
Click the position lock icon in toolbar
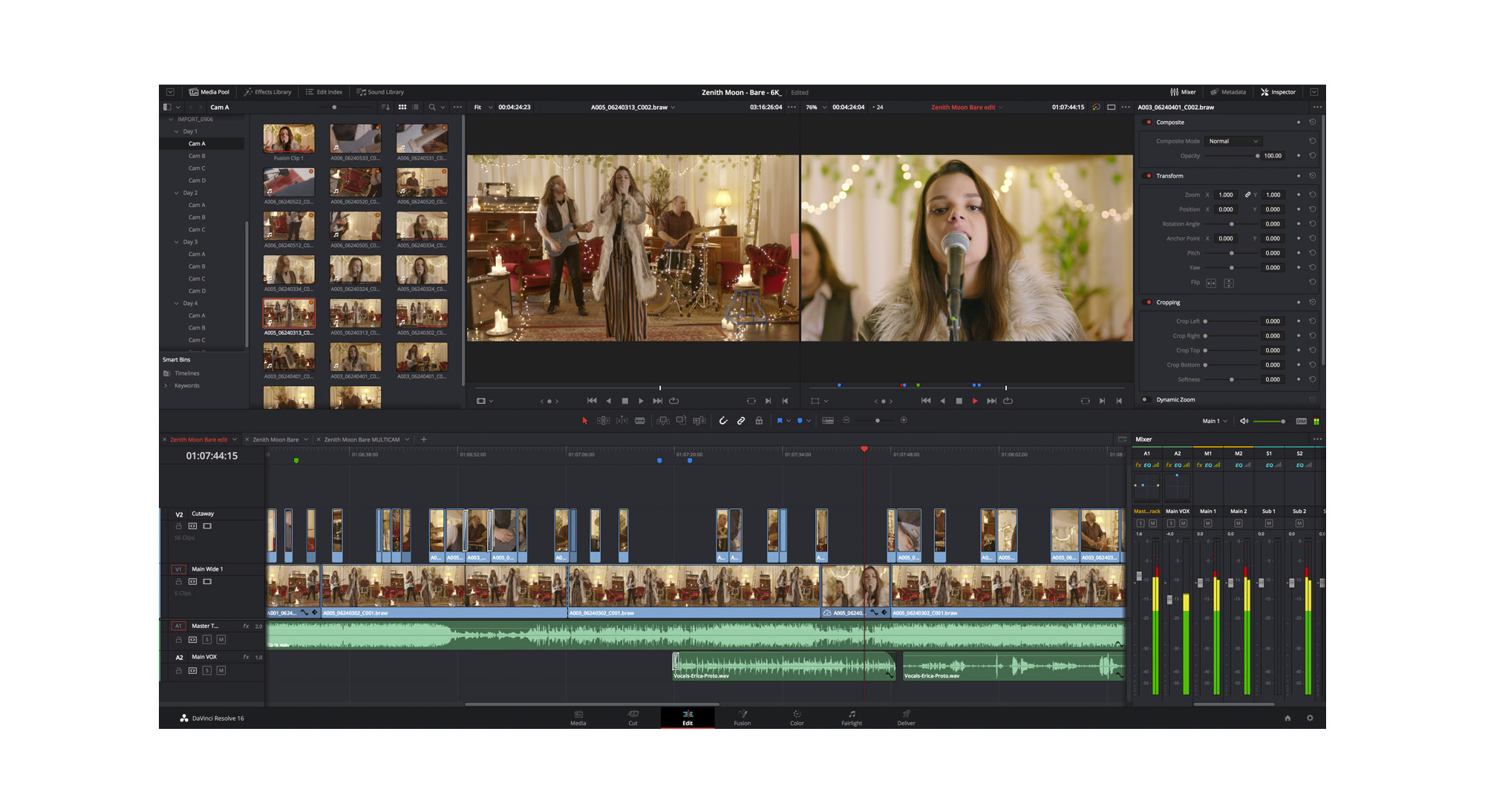pyautogui.click(x=759, y=421)
